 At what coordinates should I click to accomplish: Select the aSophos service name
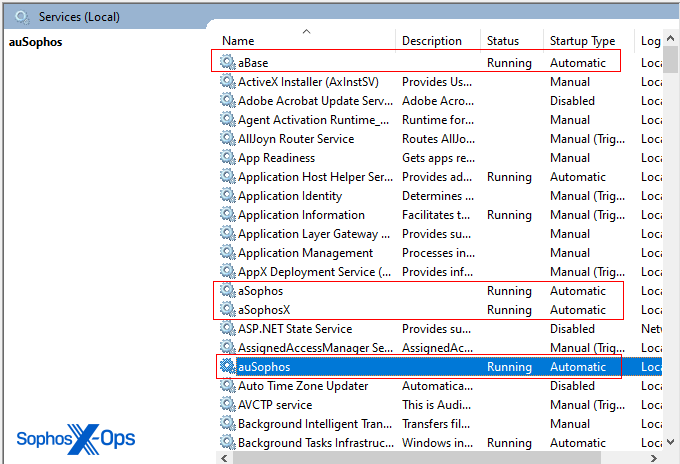260,291
